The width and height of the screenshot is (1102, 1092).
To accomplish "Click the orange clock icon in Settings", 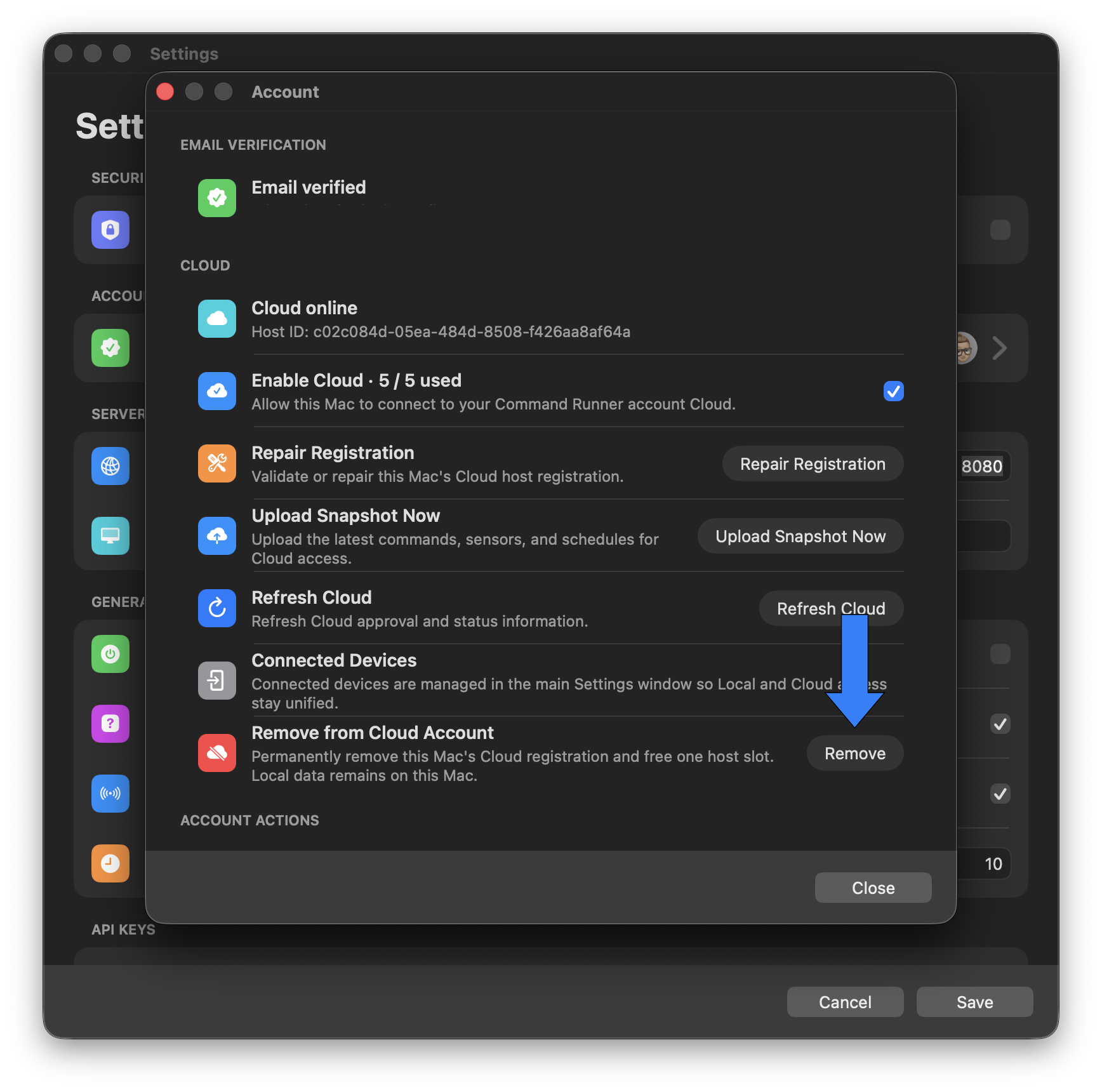I will tap(110, 863).
